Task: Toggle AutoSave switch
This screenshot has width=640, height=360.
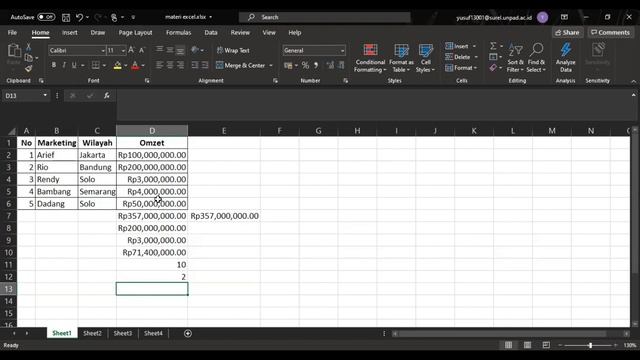Action: point(46,17)
